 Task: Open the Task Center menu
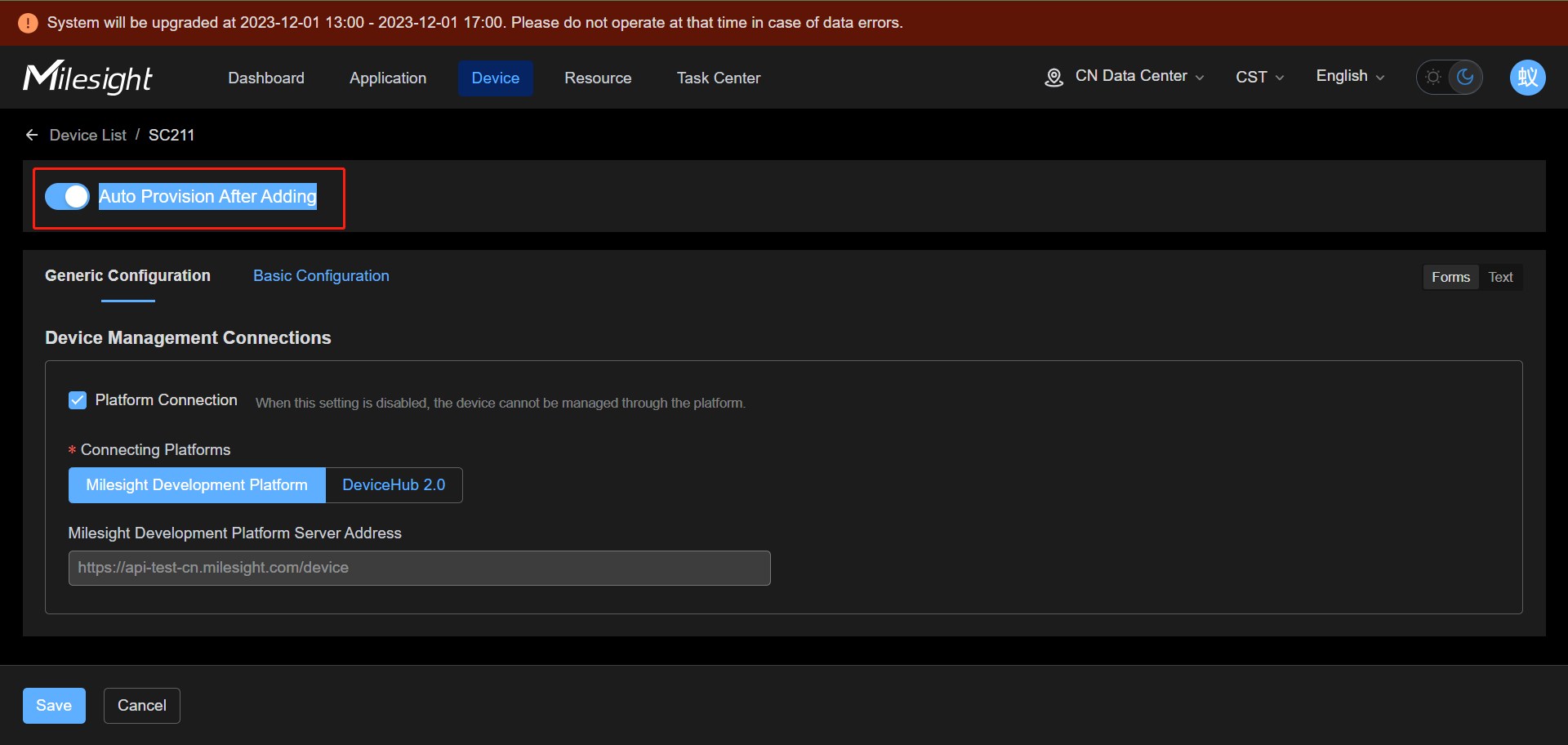click(719, 78)
